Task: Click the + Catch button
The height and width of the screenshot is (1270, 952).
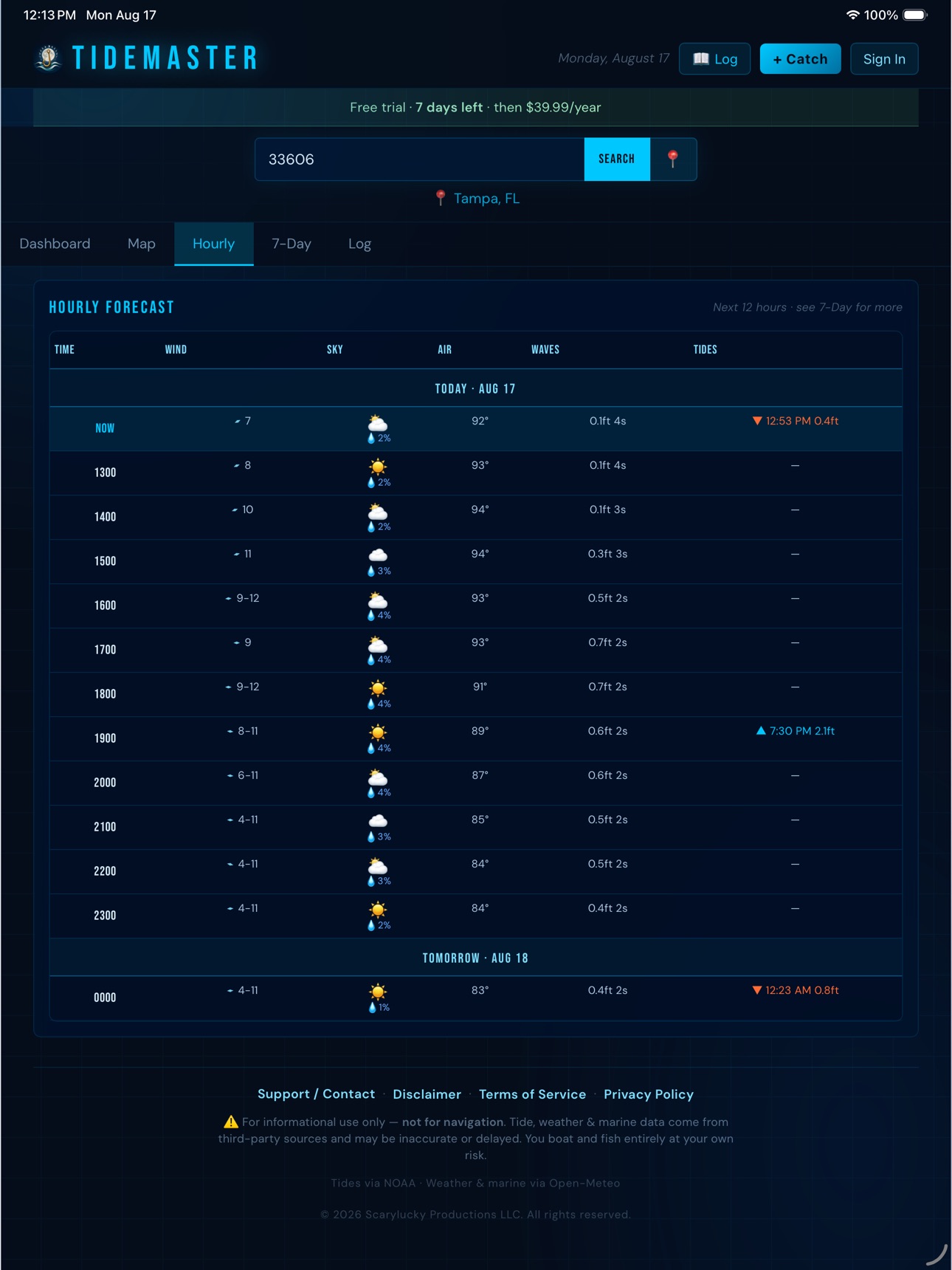Action: click(x=801, y=59)
